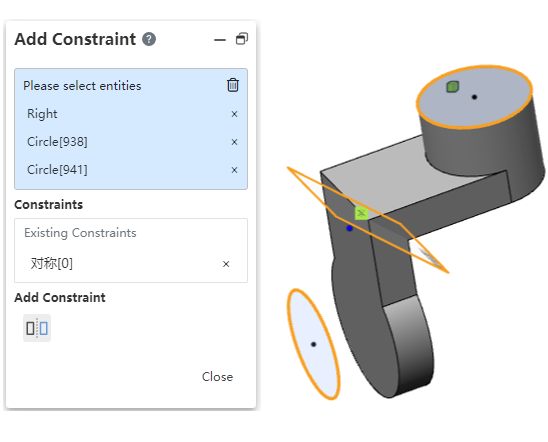Remove Circle[941] from selected entities
This screenshot has width=548, height=442.
pos(235,170)
